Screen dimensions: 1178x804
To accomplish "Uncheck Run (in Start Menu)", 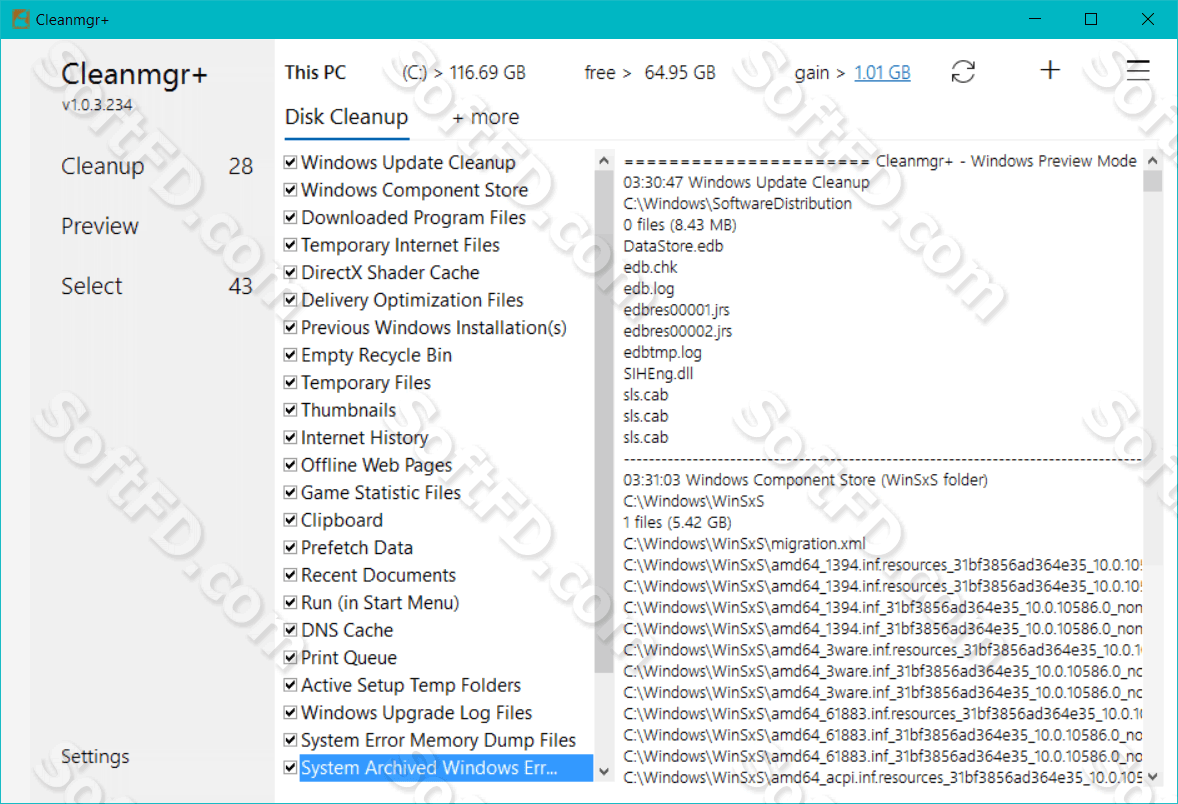I will pyautogui.click(x=291, y=603).
